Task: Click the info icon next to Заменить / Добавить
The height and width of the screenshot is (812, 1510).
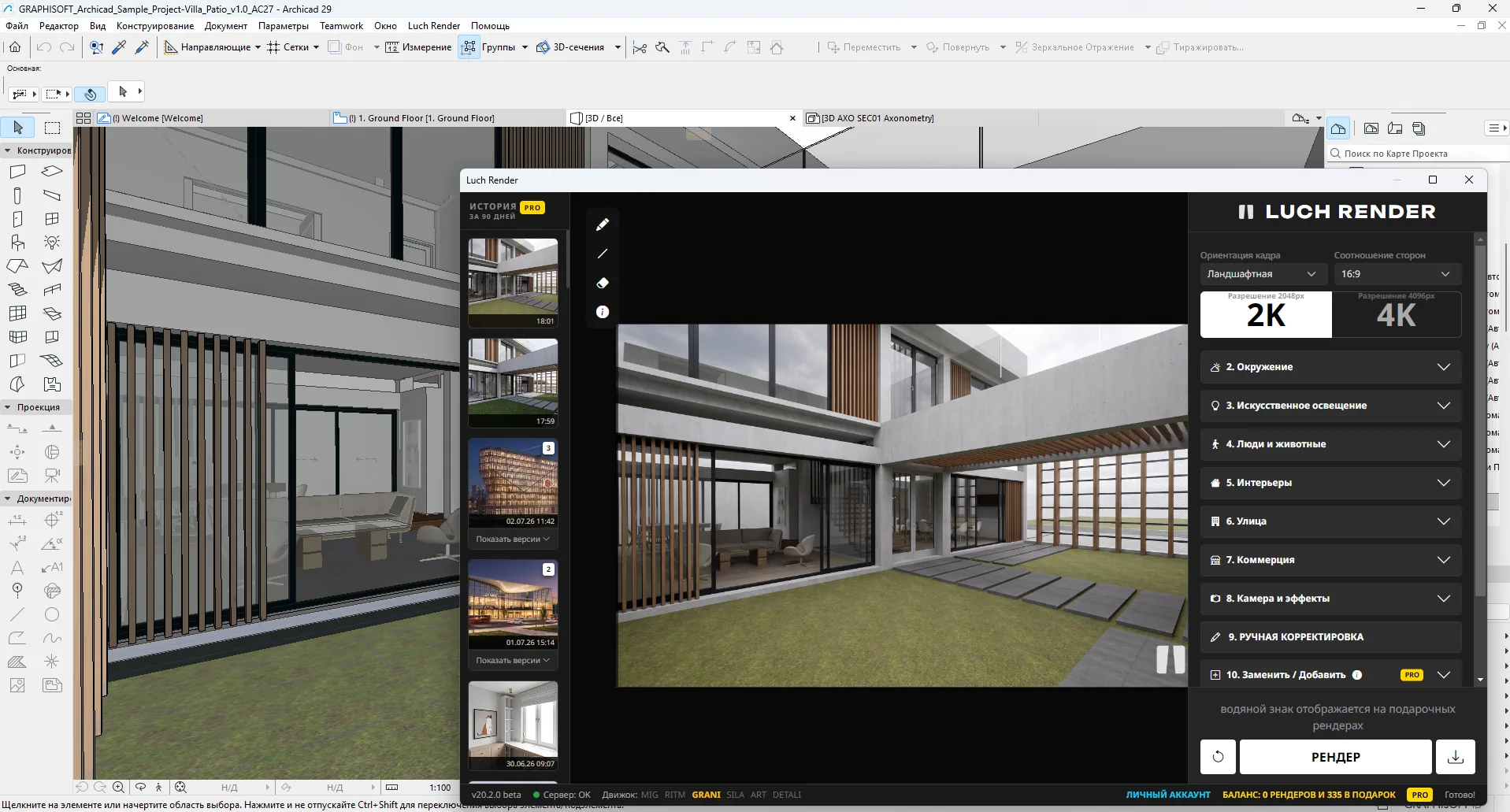Action: tap(1357, 675)
